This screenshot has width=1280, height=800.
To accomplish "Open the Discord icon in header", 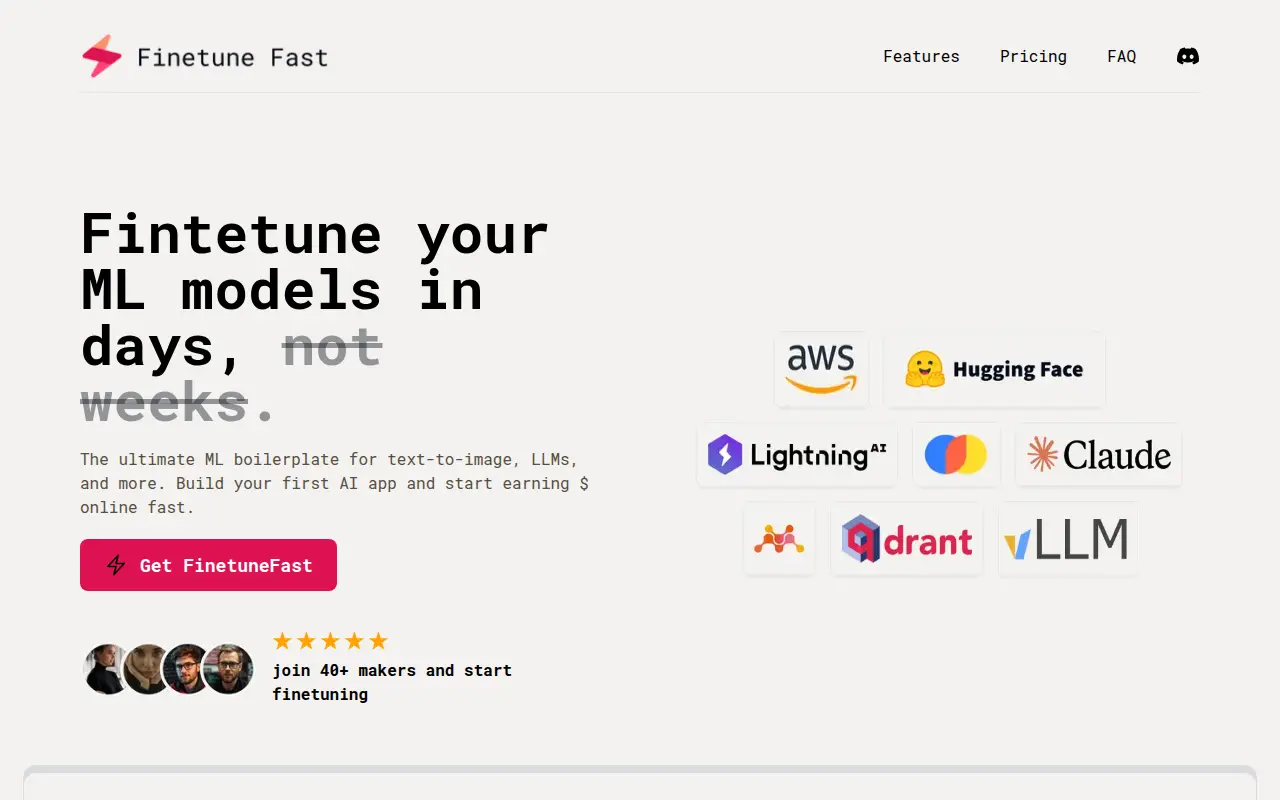I will [1188, 56].
